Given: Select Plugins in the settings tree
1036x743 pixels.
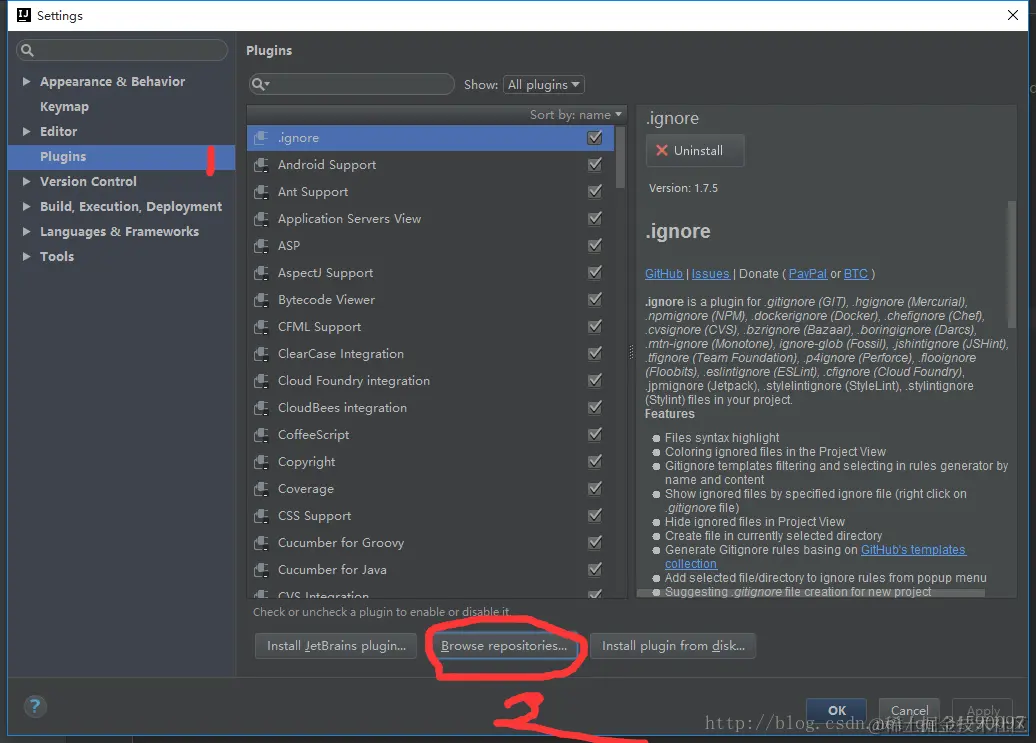Looking at the screenshot, I should [x=122, y=157].
